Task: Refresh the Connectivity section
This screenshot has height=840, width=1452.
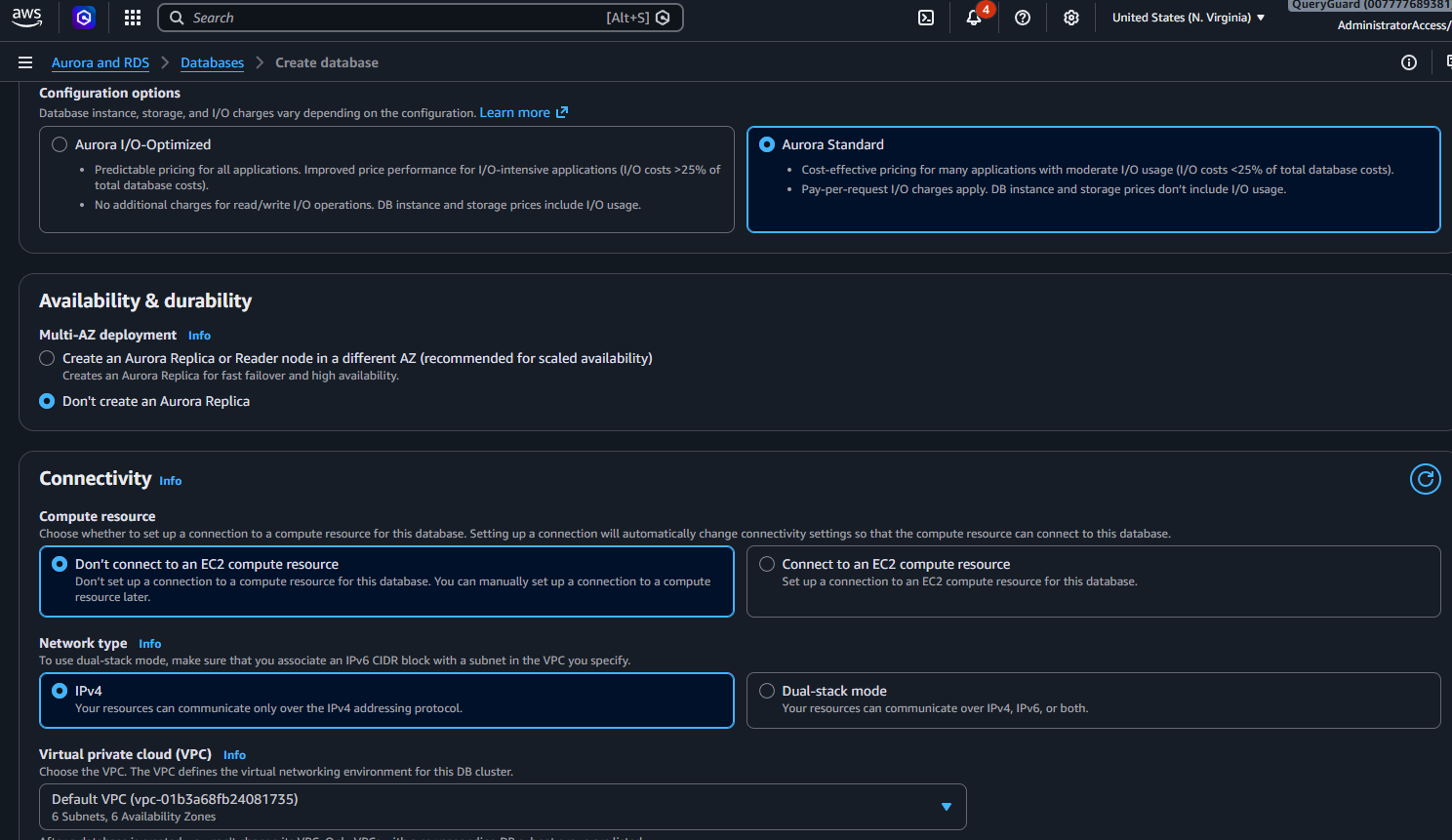Action: 1426,479
